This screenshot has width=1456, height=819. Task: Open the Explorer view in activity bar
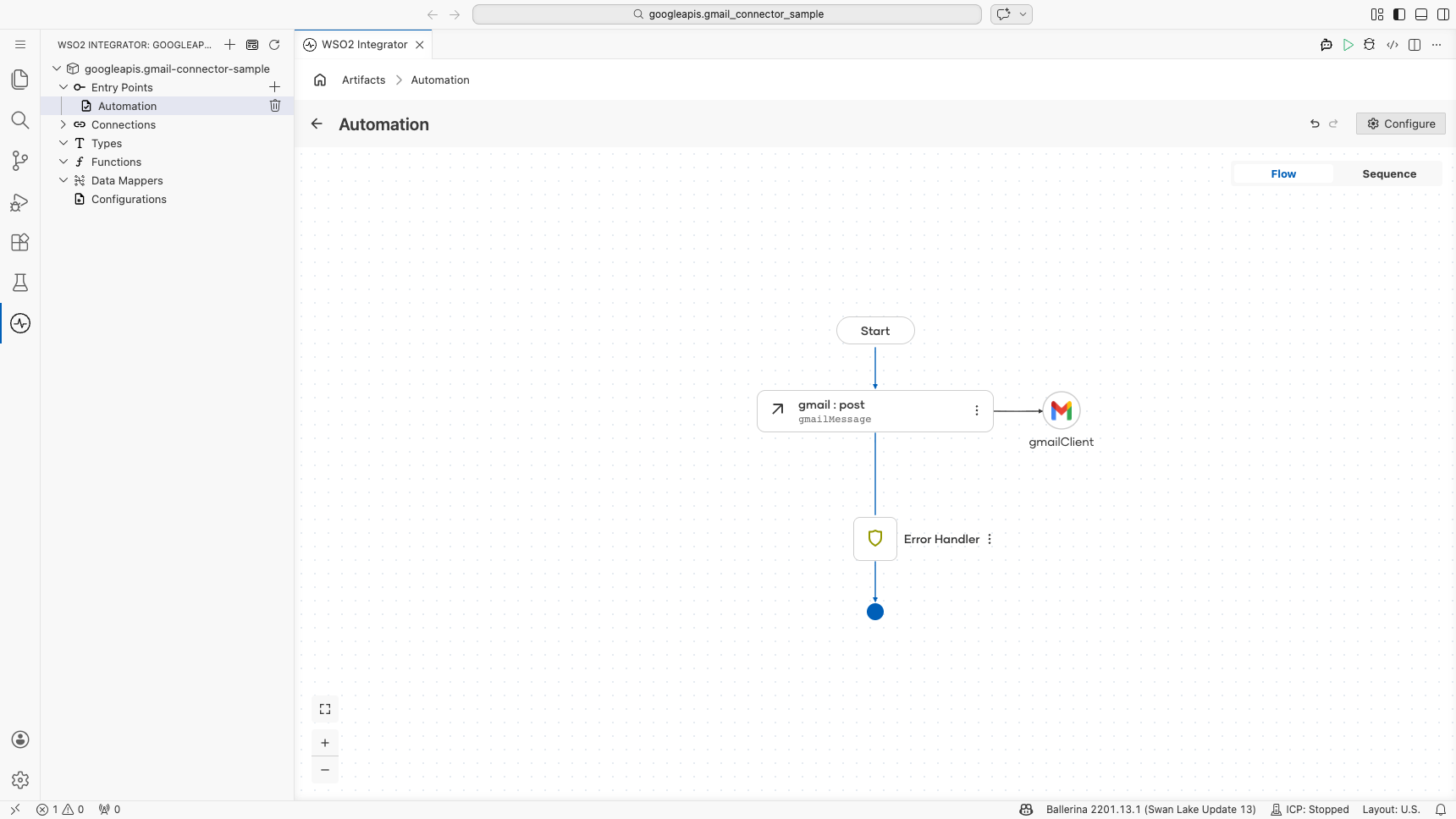pyautogui.click(x=20, y=80)
